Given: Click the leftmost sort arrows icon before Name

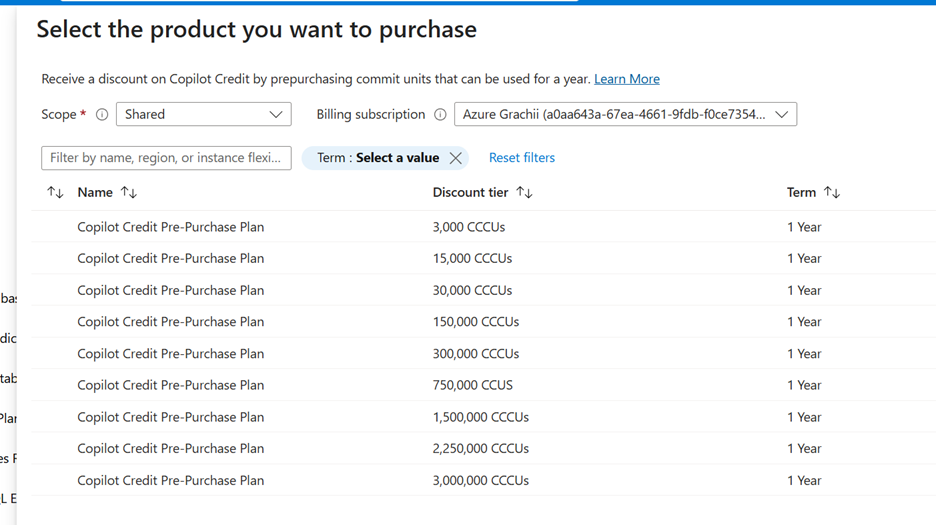Looking at the screenshot, I should coord(55,192).
